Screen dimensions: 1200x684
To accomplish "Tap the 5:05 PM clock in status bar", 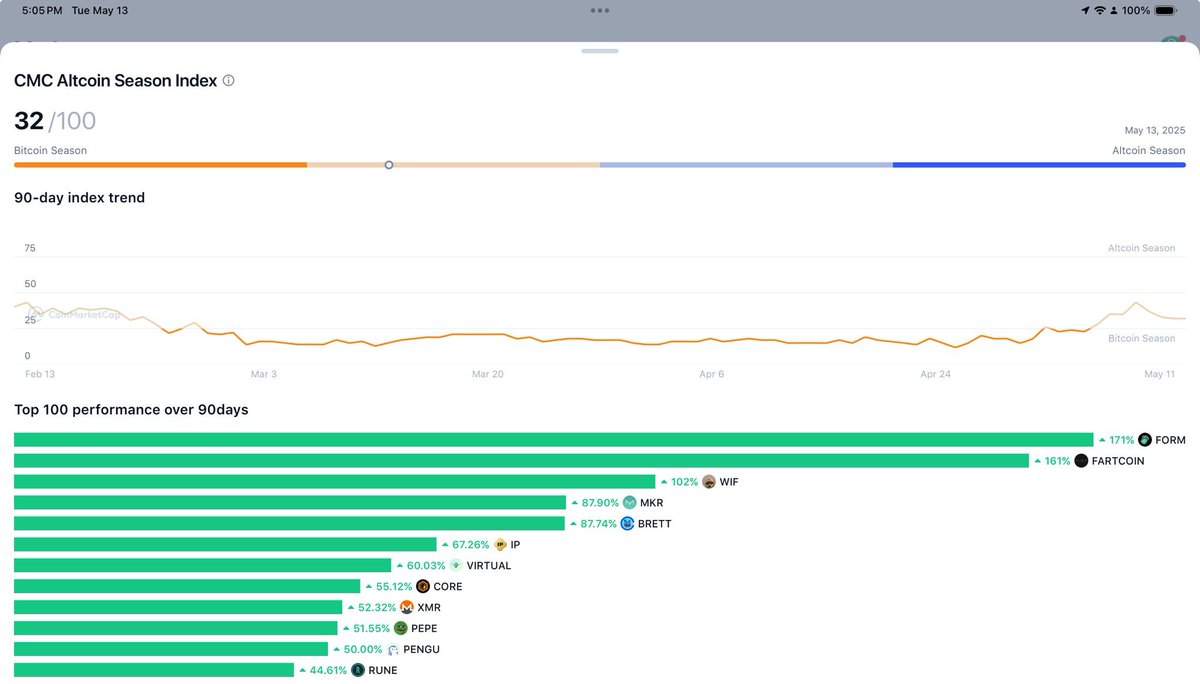I will coord(41,10).
